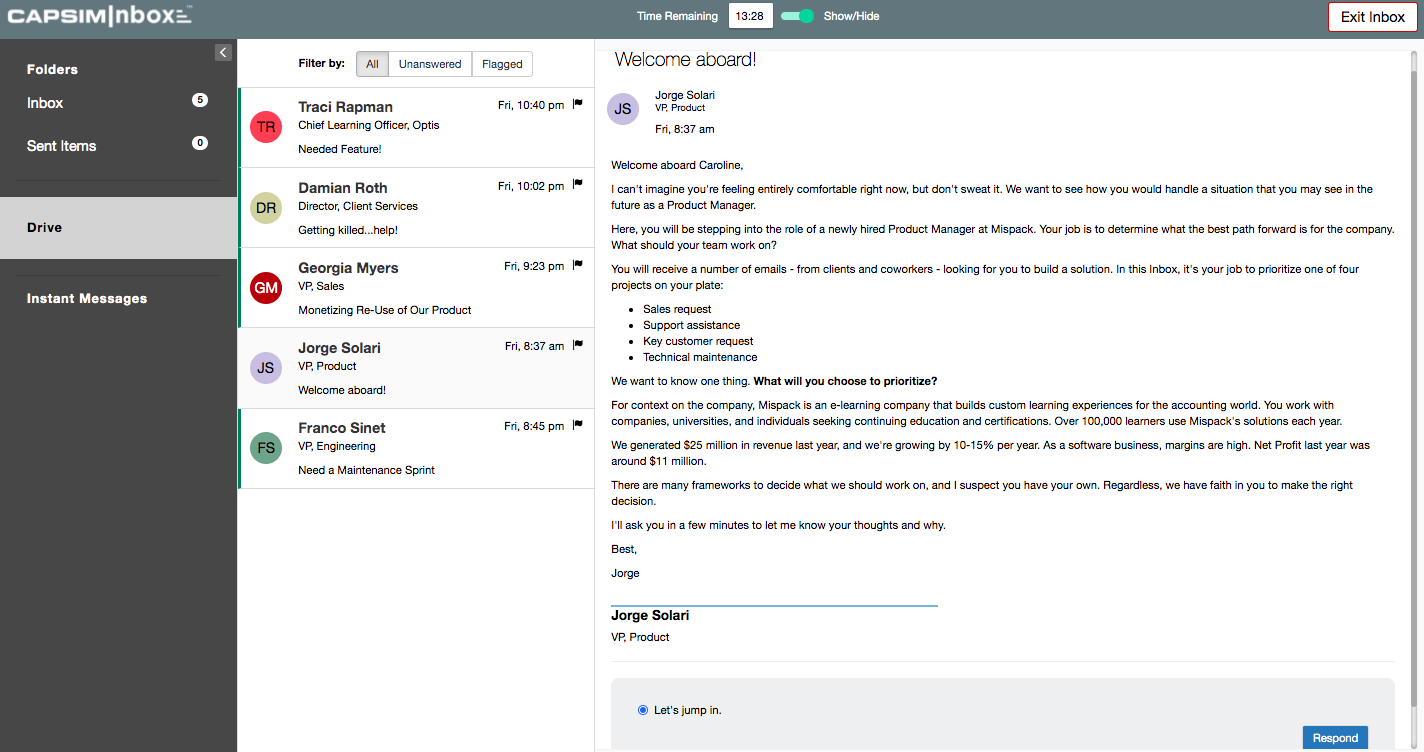The height and width of the screenshot is (752, 1424).
Task: Click the FS avatar for Franco Sinet
Action: pos(266,448)
